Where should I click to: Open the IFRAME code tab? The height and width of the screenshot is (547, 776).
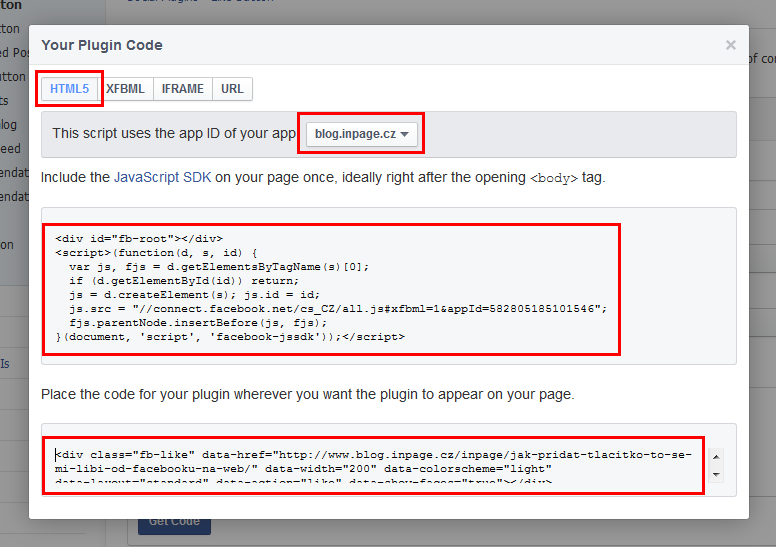(182, 89)
